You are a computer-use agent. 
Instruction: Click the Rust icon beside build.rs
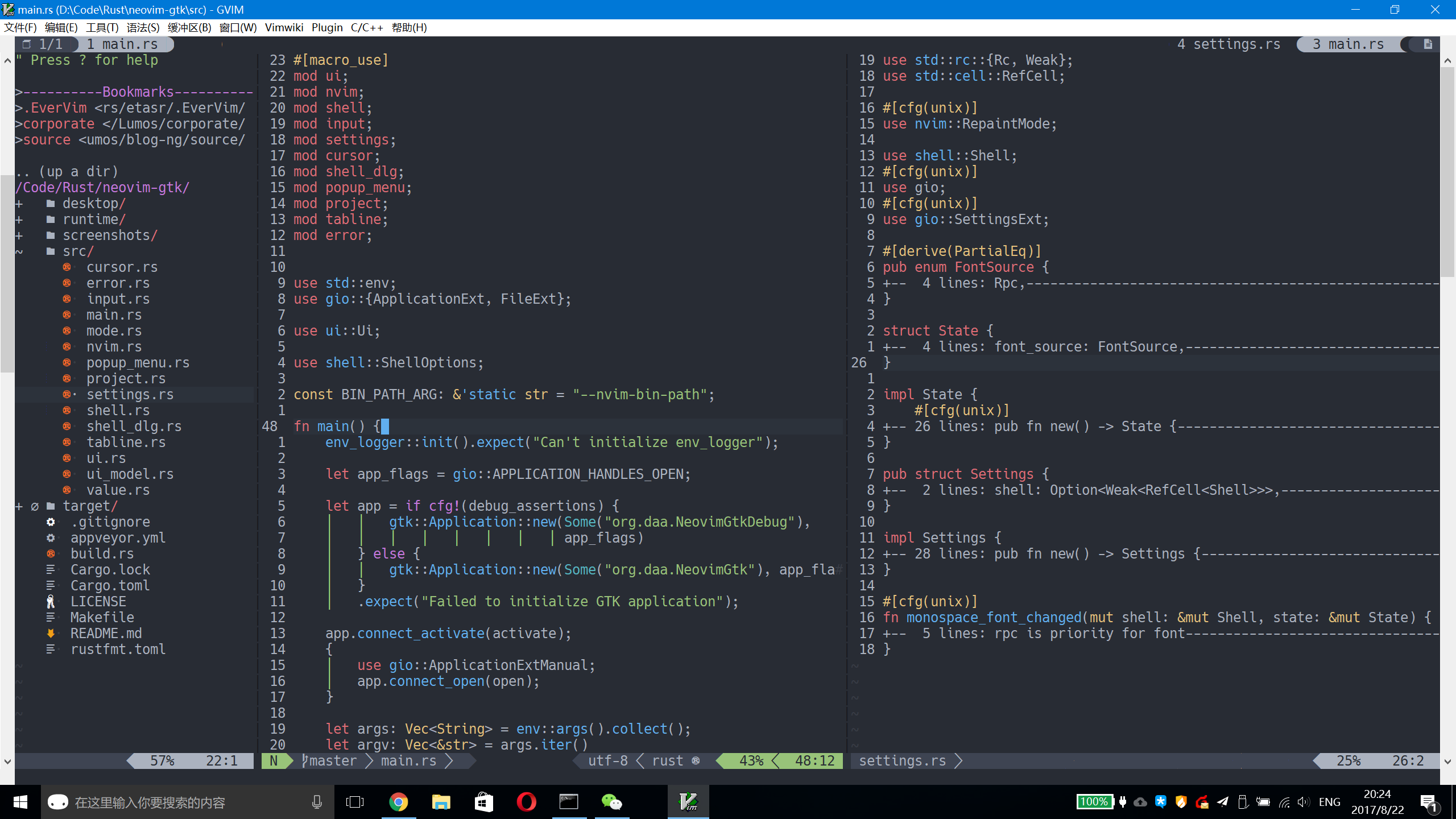tap(51, 553)
